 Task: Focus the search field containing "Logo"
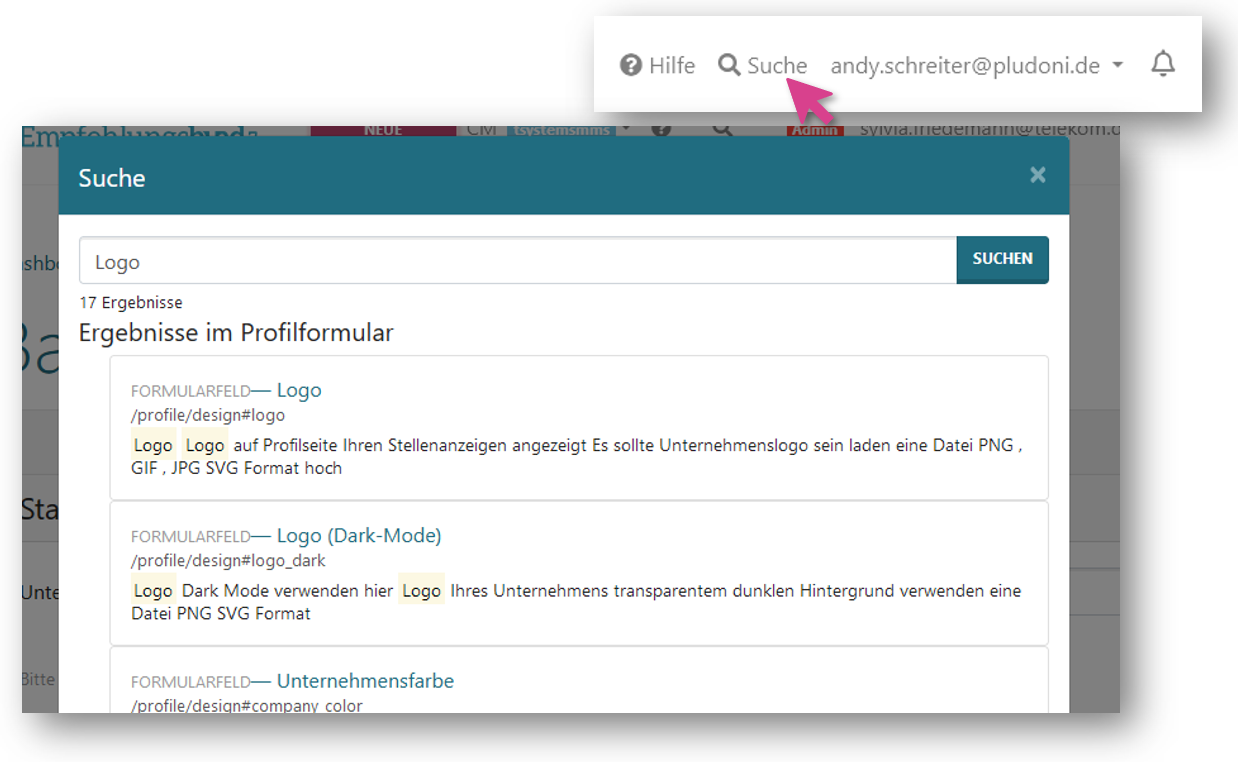tap(517, 262)
